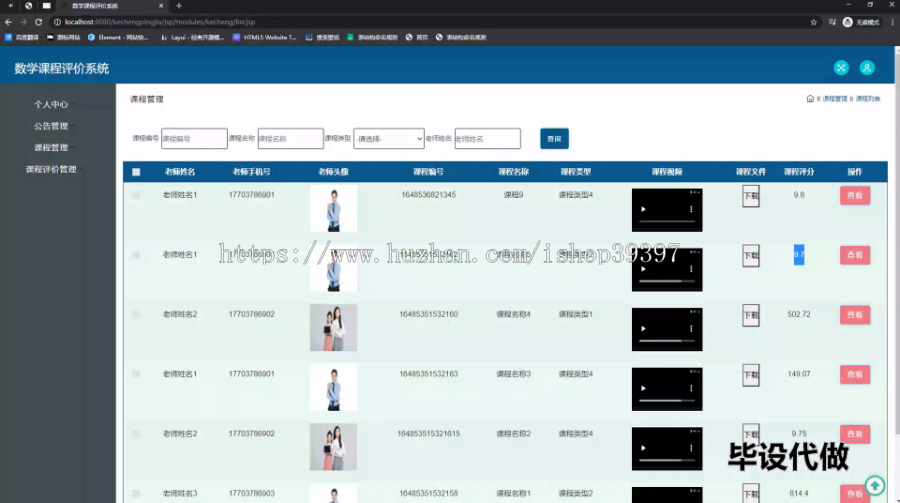Download the course file for 课程9
The height and width of the screenshot is (503, 900).
tap(751, 196)
